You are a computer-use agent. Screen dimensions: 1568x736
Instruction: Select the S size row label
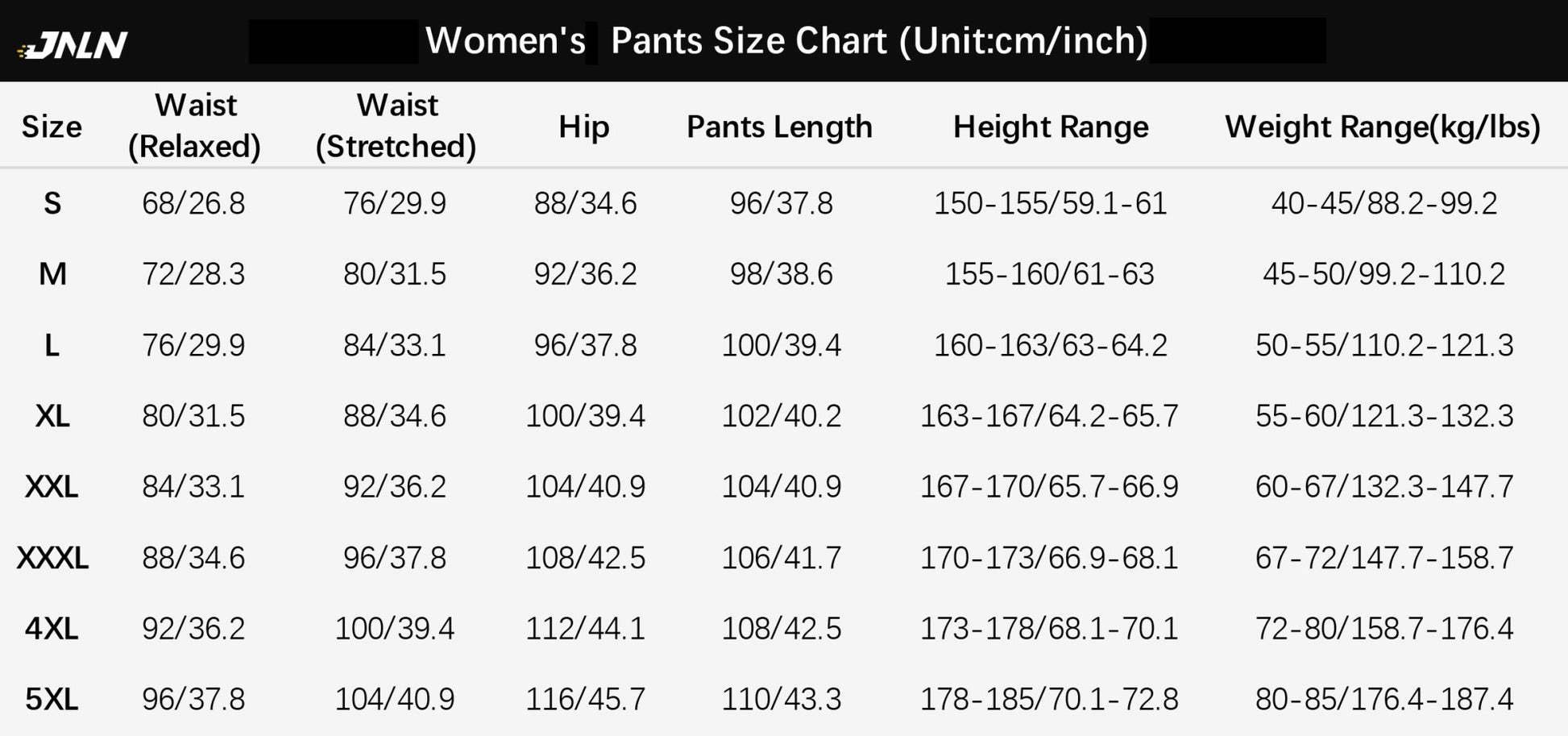pyautogui.click(x=52, y=203)
